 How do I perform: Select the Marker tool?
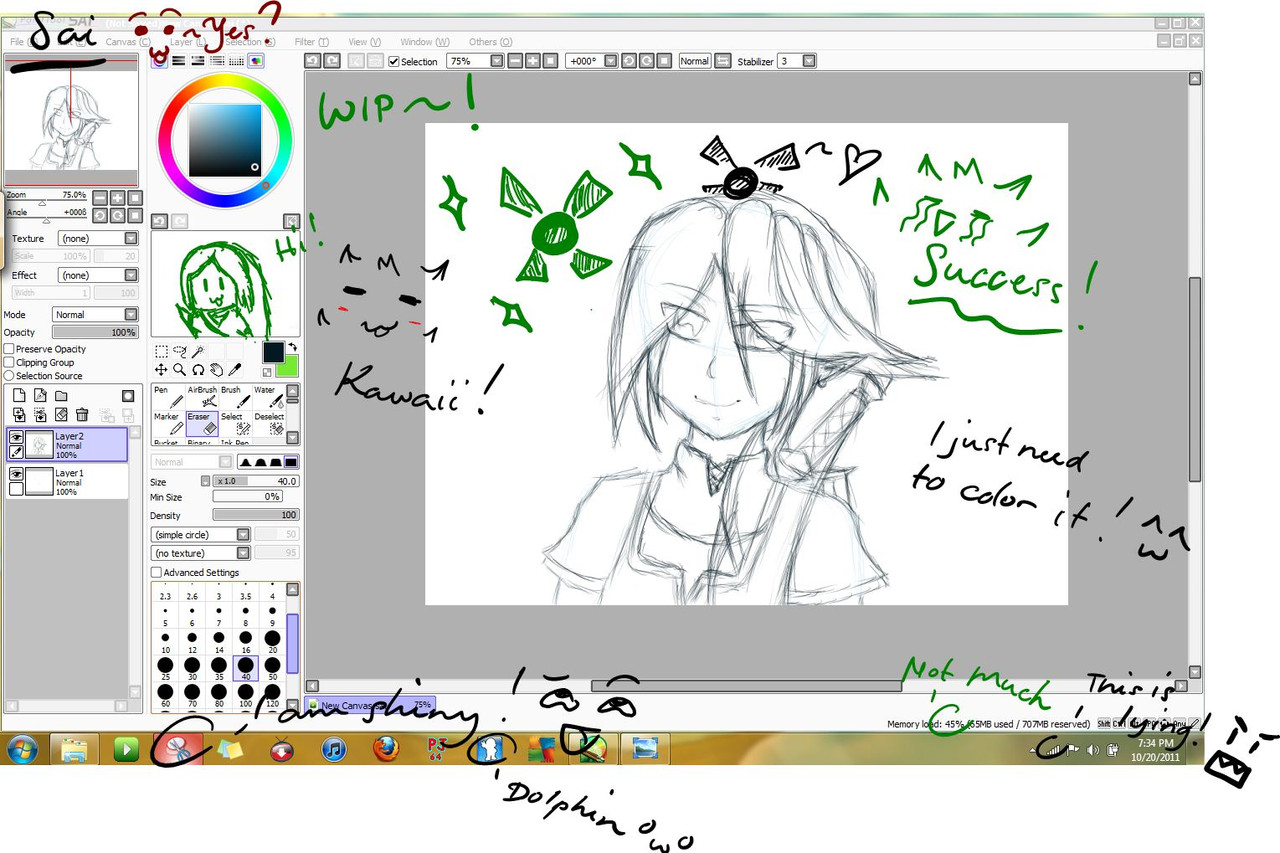click(168, 423)
